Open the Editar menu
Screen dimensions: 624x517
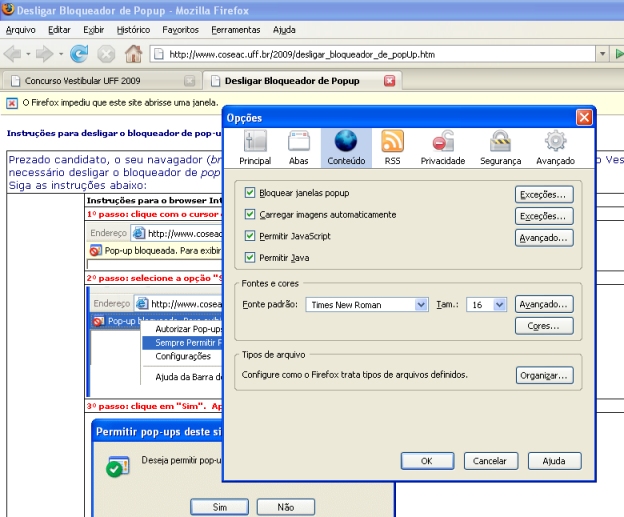point(59,30)
